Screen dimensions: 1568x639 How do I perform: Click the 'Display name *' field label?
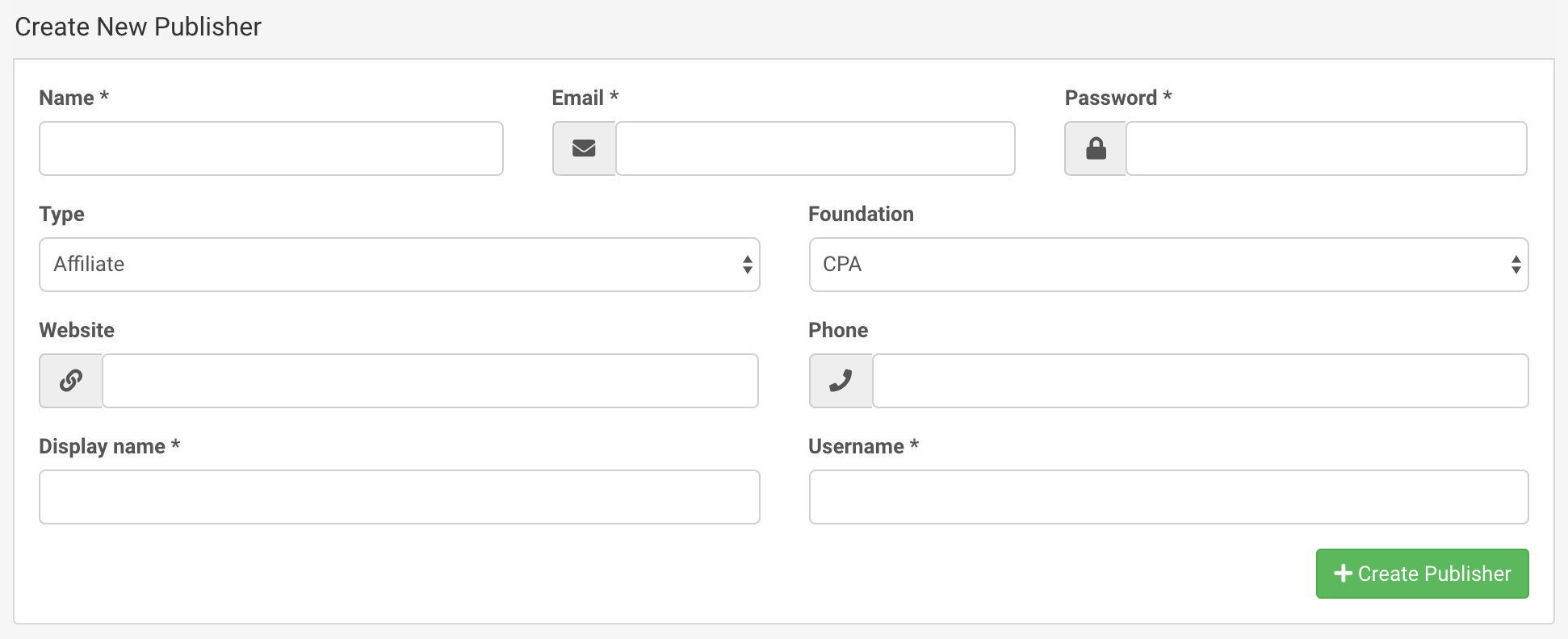[x=109, y=446]
